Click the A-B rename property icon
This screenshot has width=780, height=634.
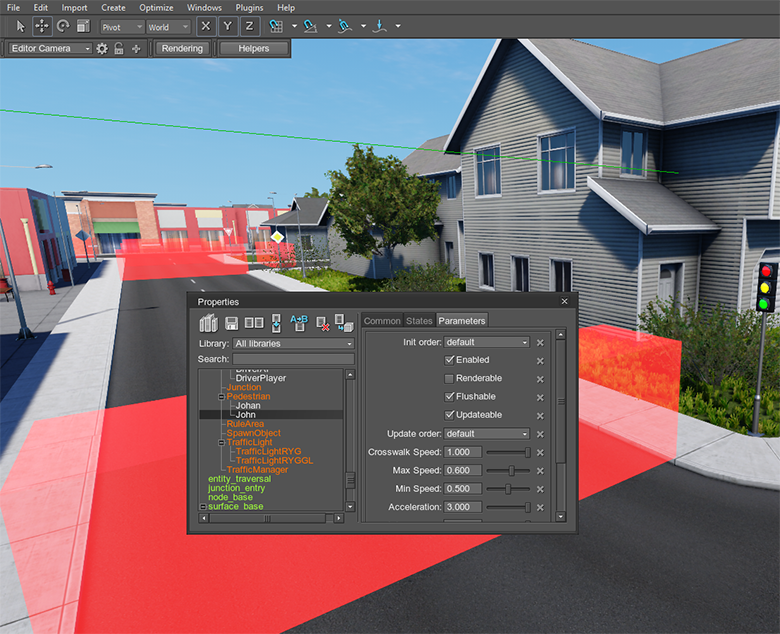[x=299, y=322]
